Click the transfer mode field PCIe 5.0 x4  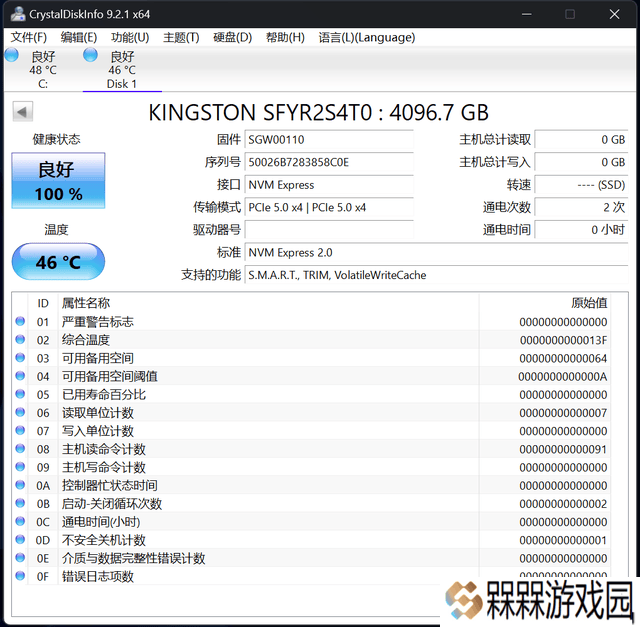329,207
